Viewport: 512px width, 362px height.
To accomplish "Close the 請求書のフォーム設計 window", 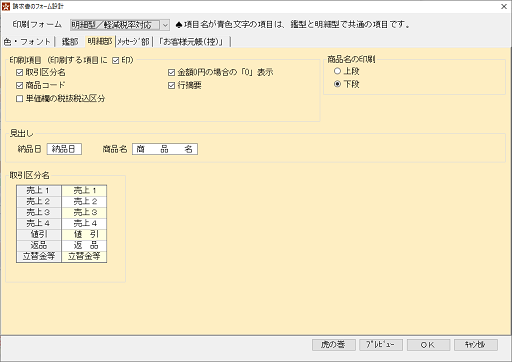I will tap(504, 7).
